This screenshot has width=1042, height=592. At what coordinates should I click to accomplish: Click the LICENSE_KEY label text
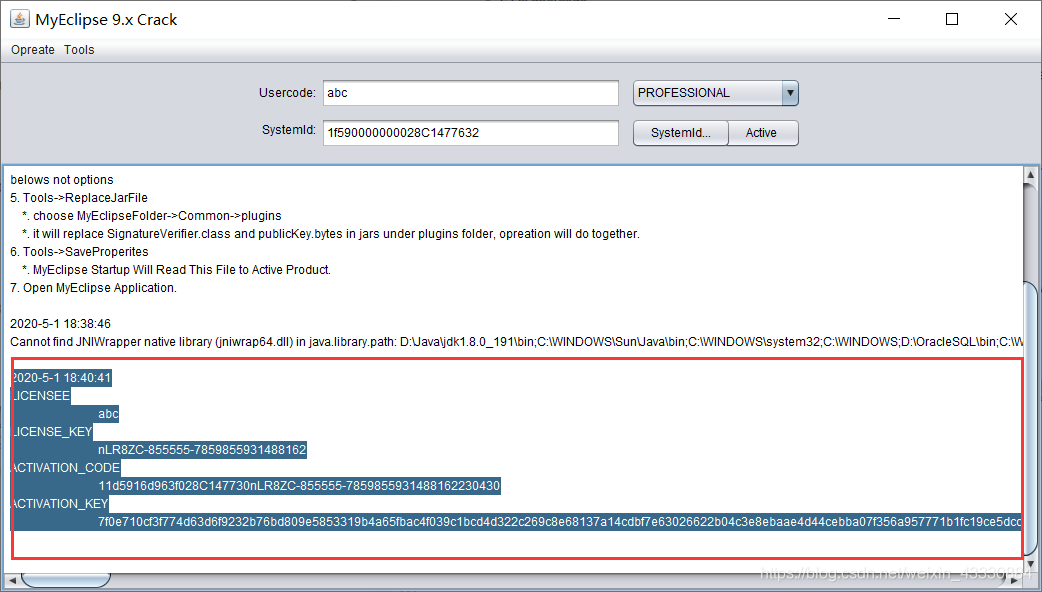click(52, 432)
